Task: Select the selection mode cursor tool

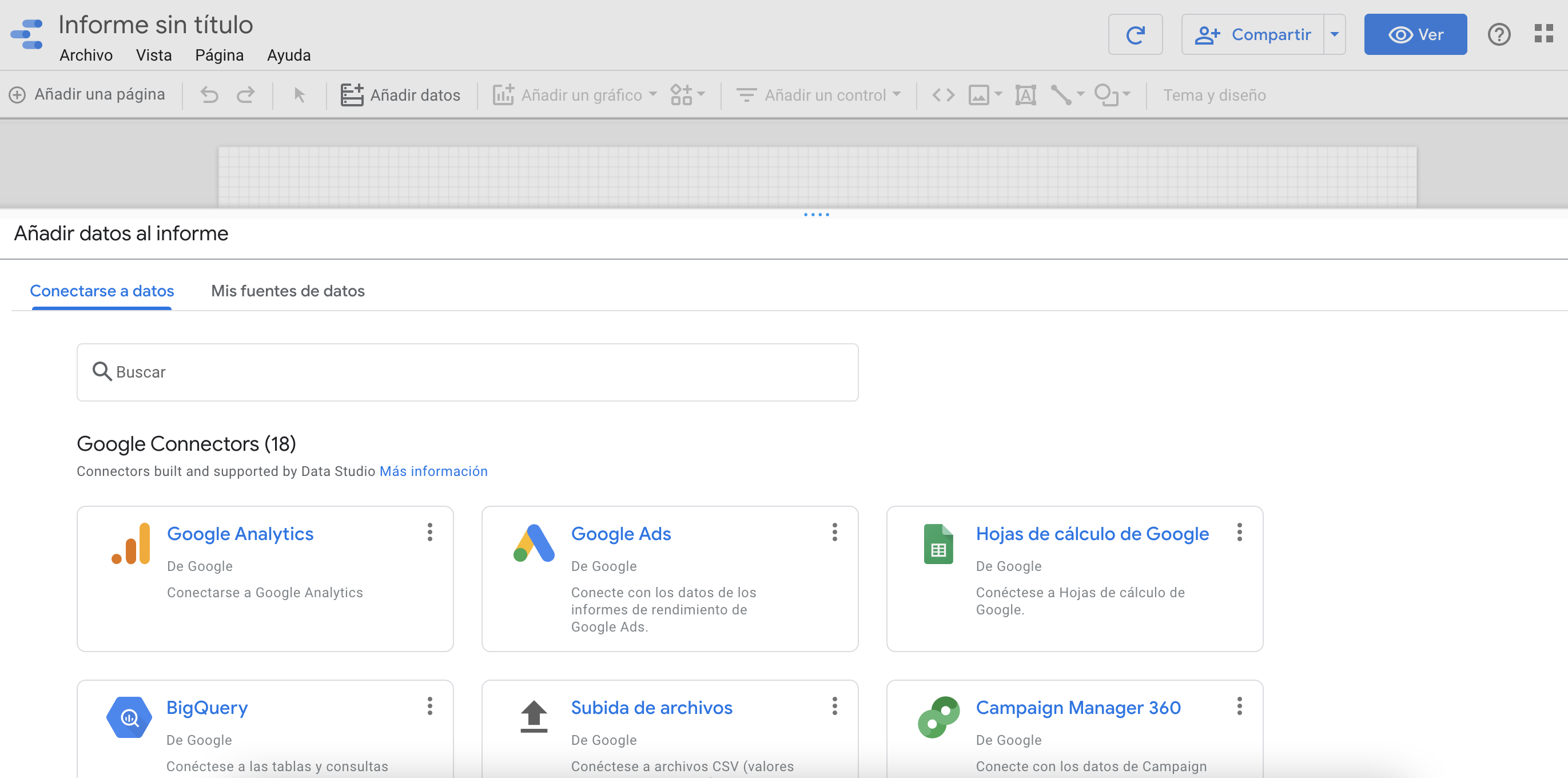Action: point(299,95)
